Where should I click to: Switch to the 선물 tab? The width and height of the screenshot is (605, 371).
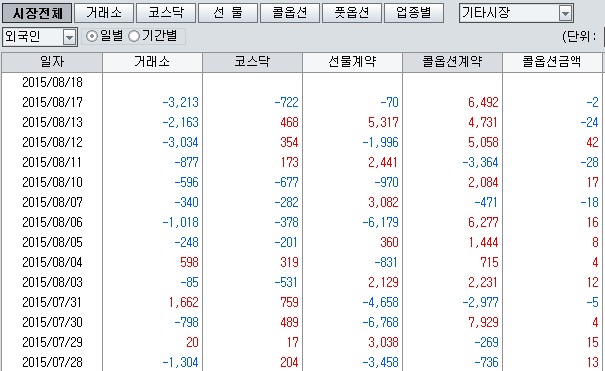click(x=228, y=13)
